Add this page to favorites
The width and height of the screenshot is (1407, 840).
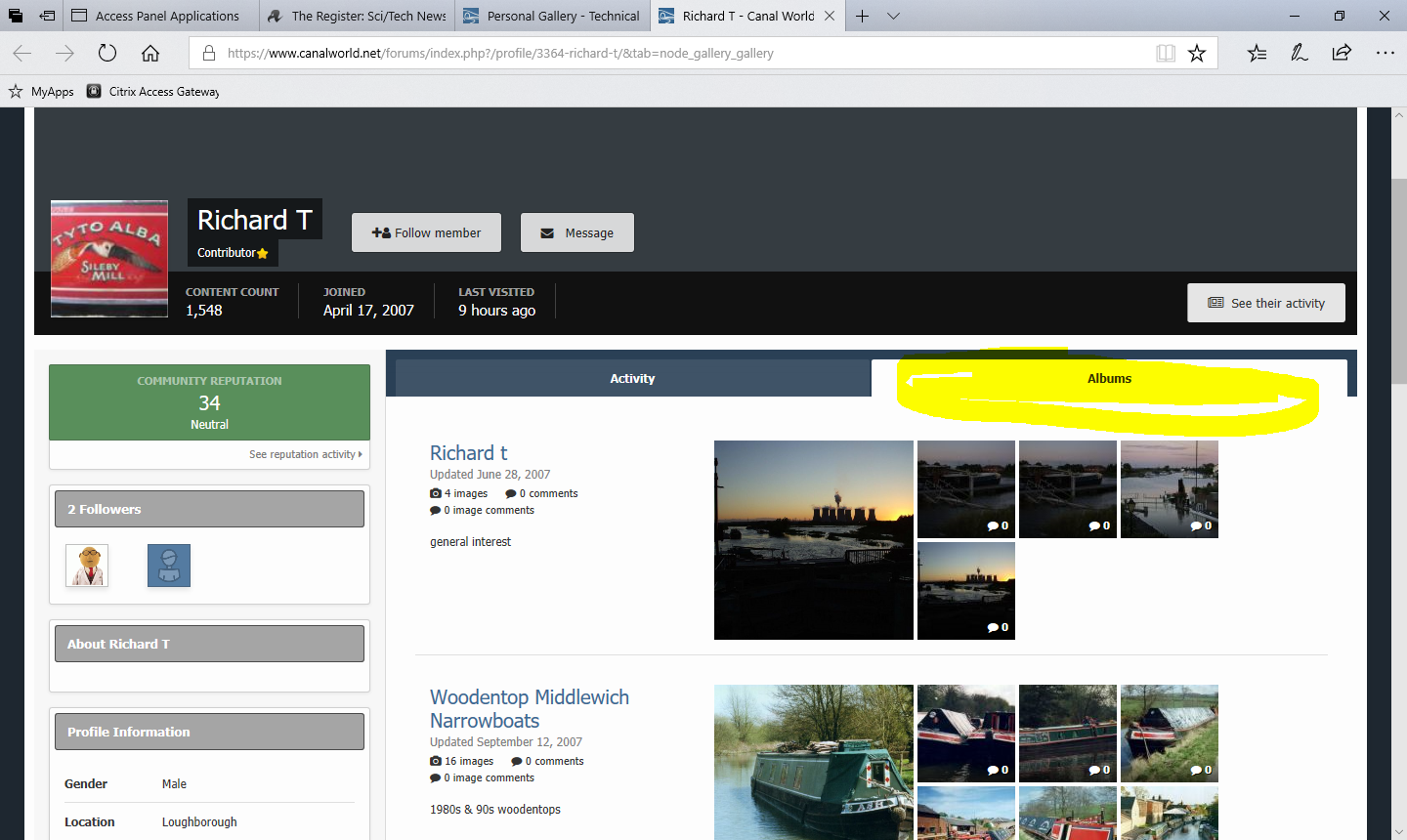coord(1197,54)
